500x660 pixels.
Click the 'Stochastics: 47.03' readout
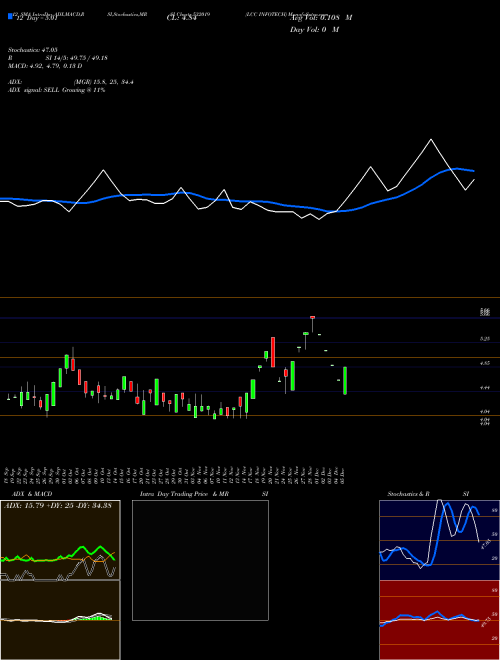pos(33,50)
